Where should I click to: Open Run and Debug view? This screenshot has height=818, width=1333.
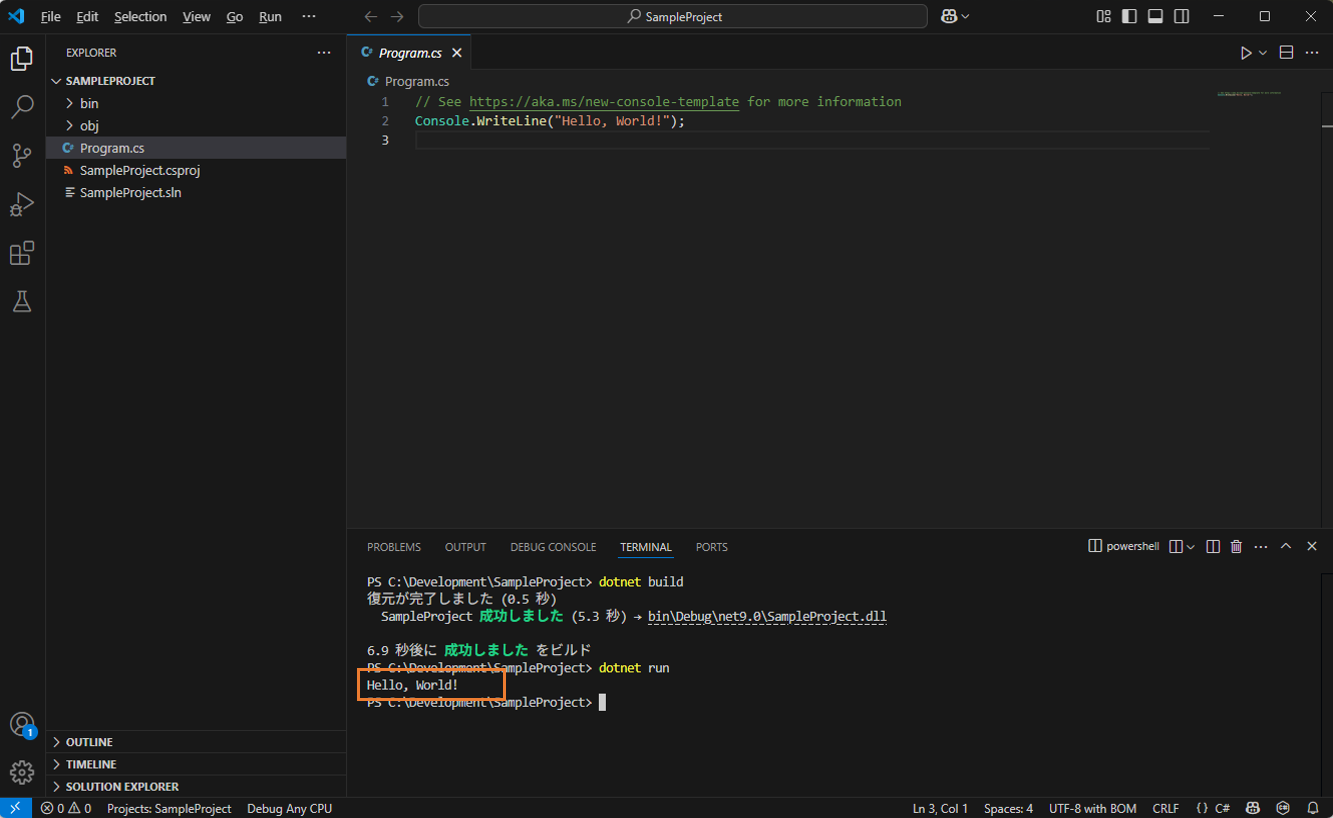[x=22, y=204]
